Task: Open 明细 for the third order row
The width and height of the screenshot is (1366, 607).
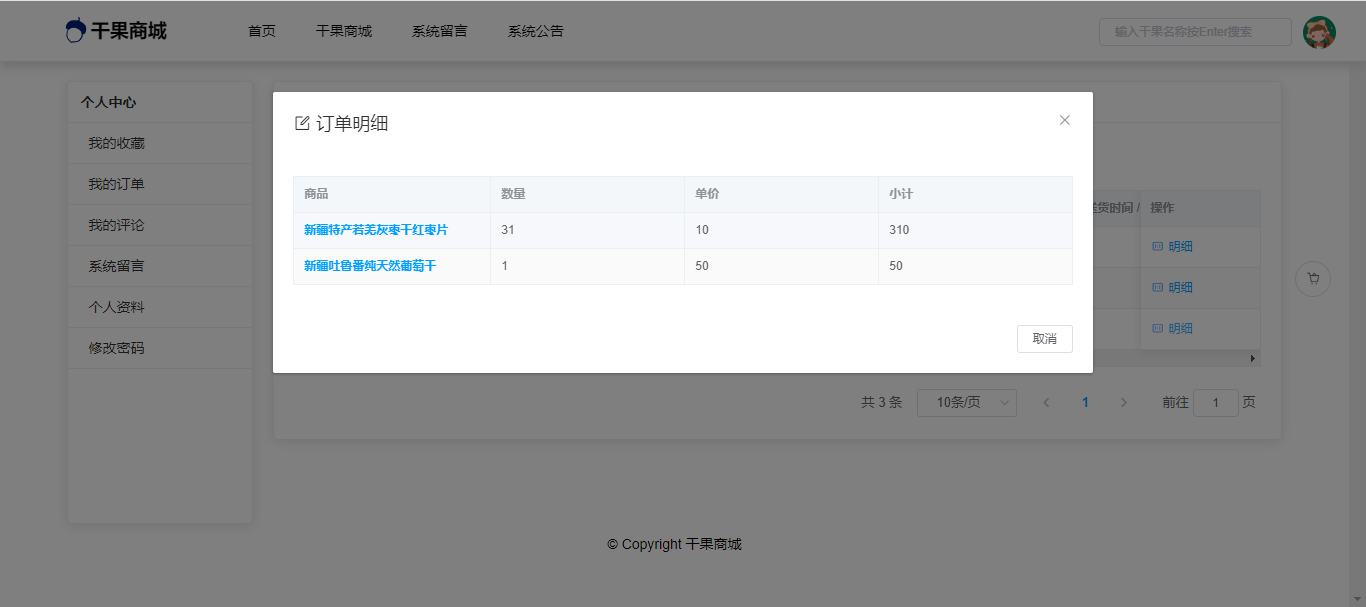Action: (1173, 329)
